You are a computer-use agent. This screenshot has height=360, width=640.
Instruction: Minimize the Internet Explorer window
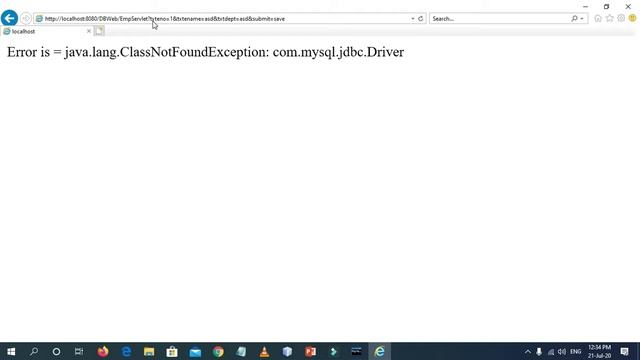[x=585, y=7]
